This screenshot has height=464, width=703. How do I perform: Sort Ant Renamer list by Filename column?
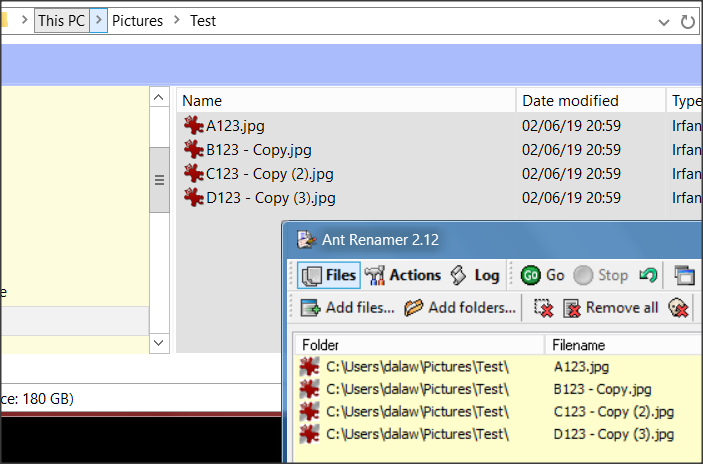[624, 345]
